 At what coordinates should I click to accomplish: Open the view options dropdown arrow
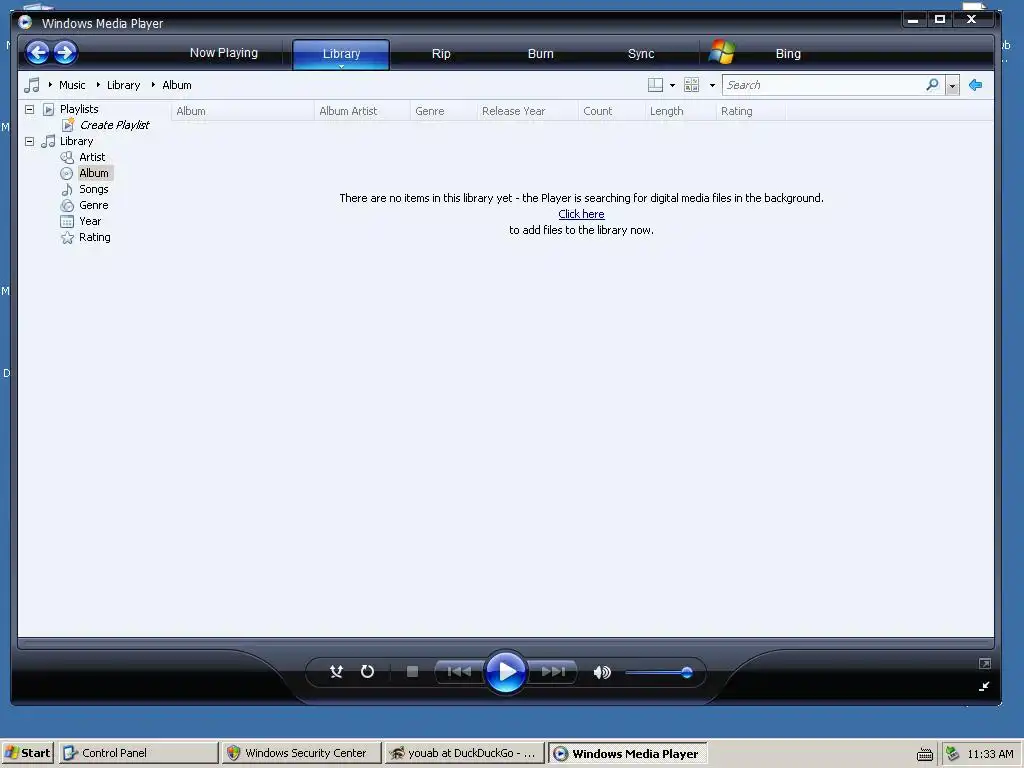712,86
